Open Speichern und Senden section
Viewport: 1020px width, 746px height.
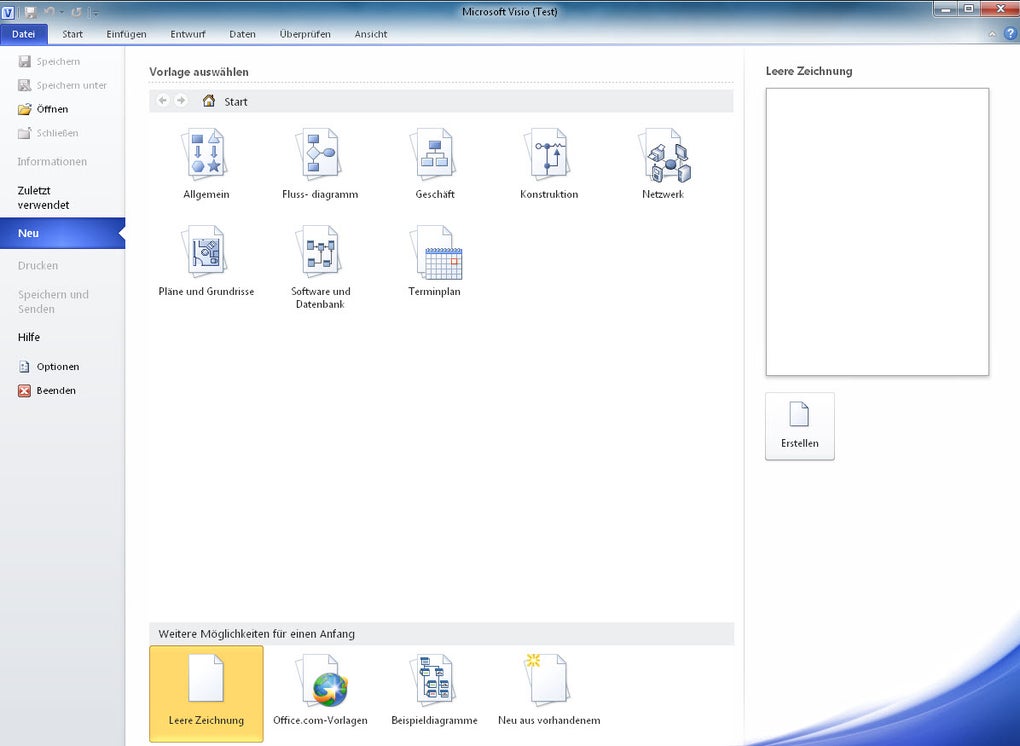53,302
